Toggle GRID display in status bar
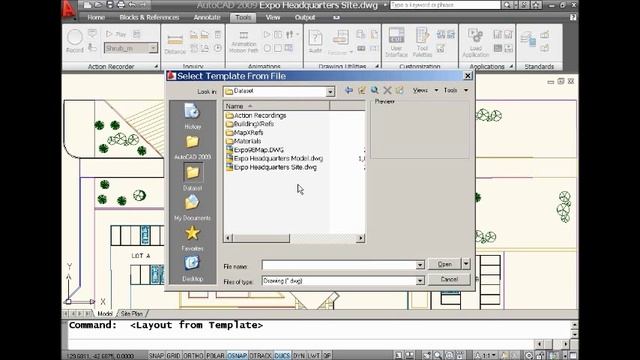640x360 pixels. (x=173, y=356)
